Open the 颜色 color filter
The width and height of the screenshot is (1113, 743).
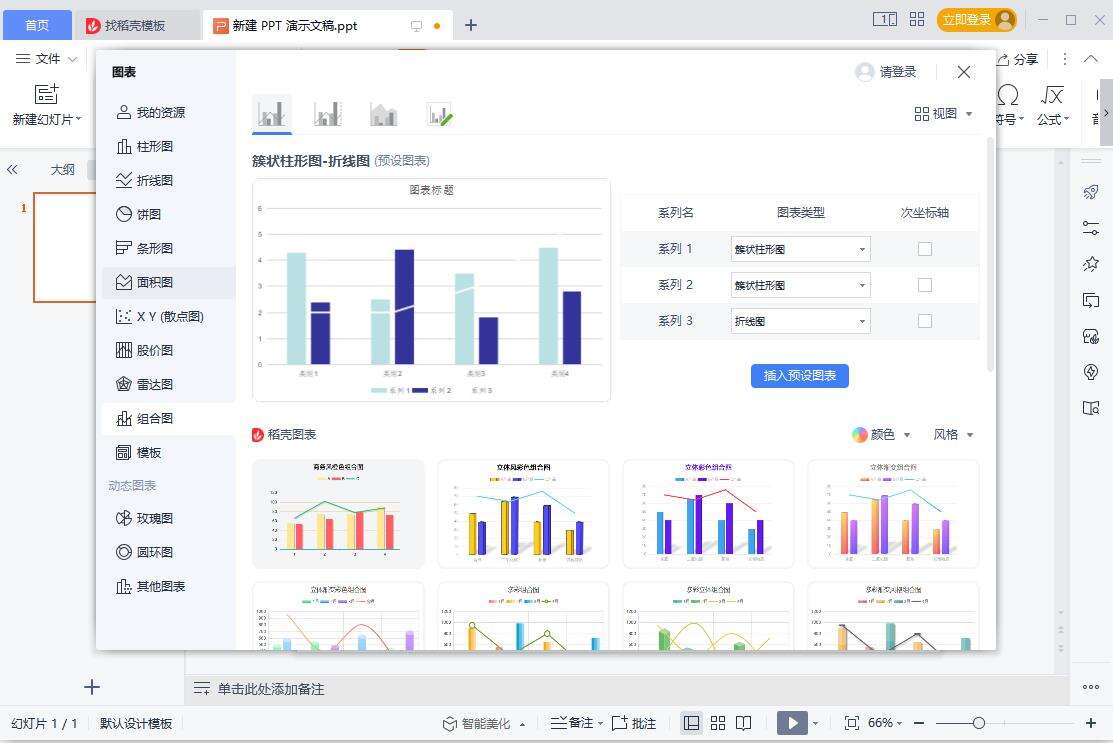click(x=882, y=434)
